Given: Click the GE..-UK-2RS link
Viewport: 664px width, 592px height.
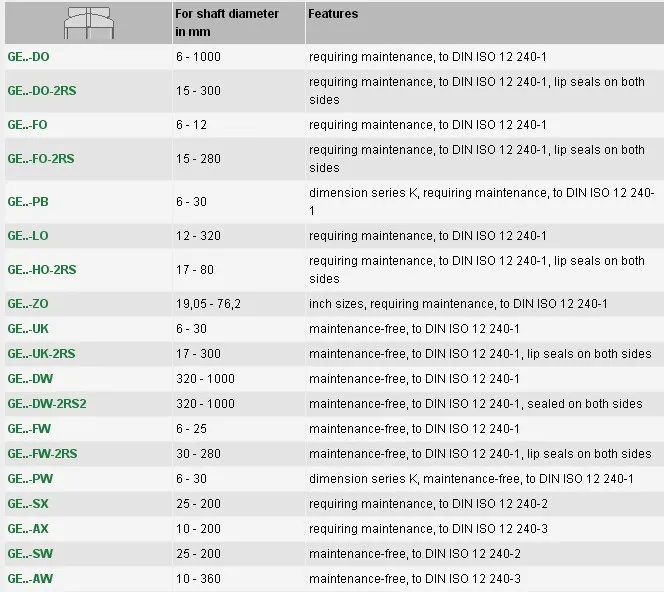Looking at the screenshot, I should coord(41,354).
